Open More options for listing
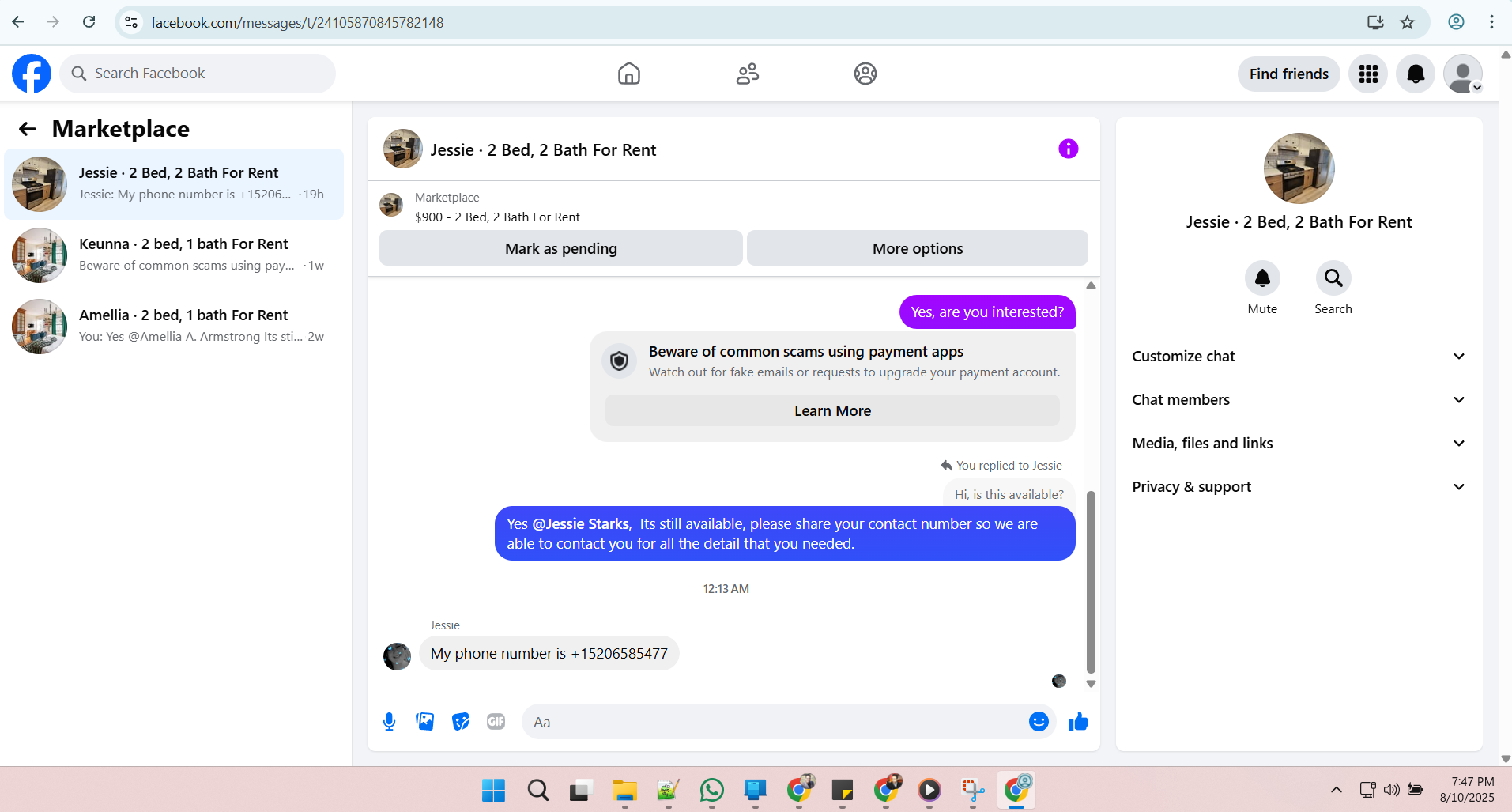This screenshot has width=1512, height=812. coord(918,248)
